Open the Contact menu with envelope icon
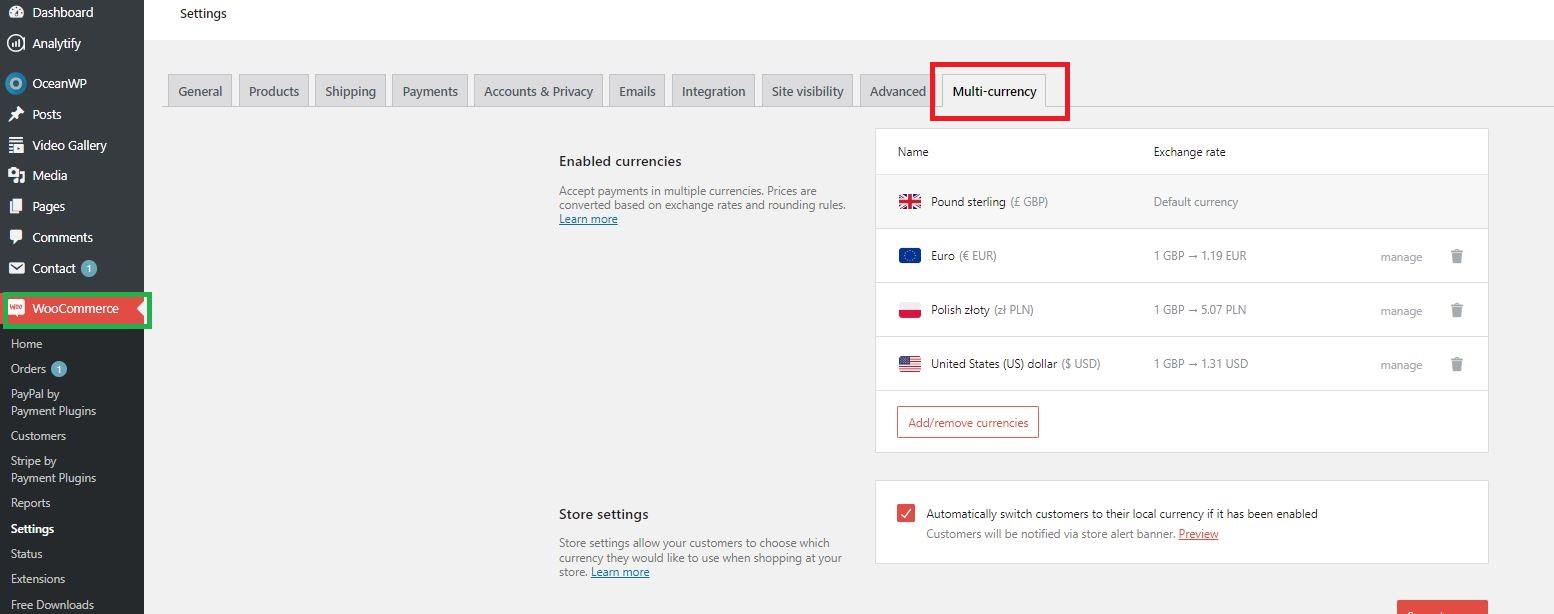The height and width of the screenshot is (614, 1554). pos(16,268)
